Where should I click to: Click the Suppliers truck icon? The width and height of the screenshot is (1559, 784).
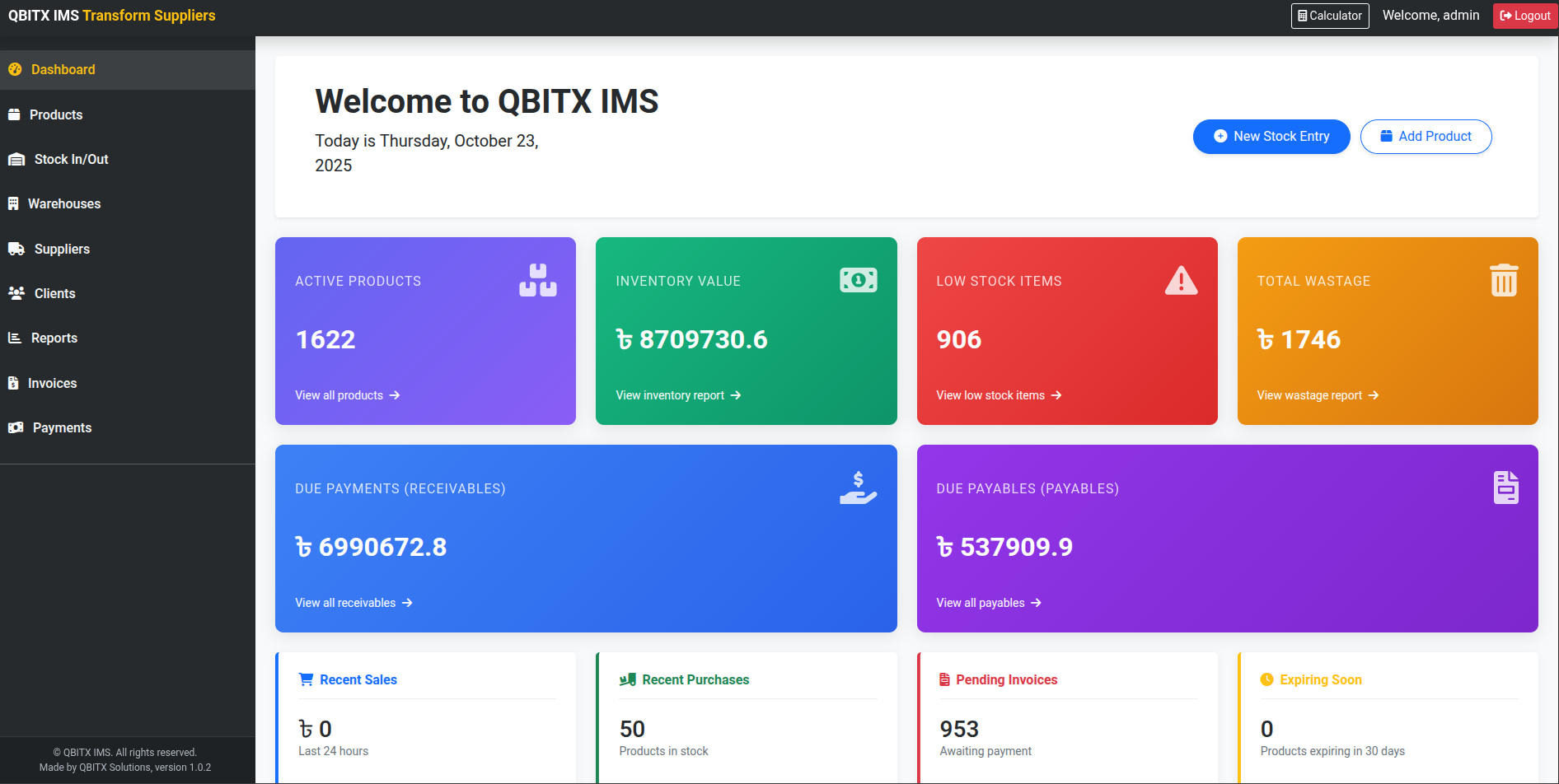click(x=15, y=249)
